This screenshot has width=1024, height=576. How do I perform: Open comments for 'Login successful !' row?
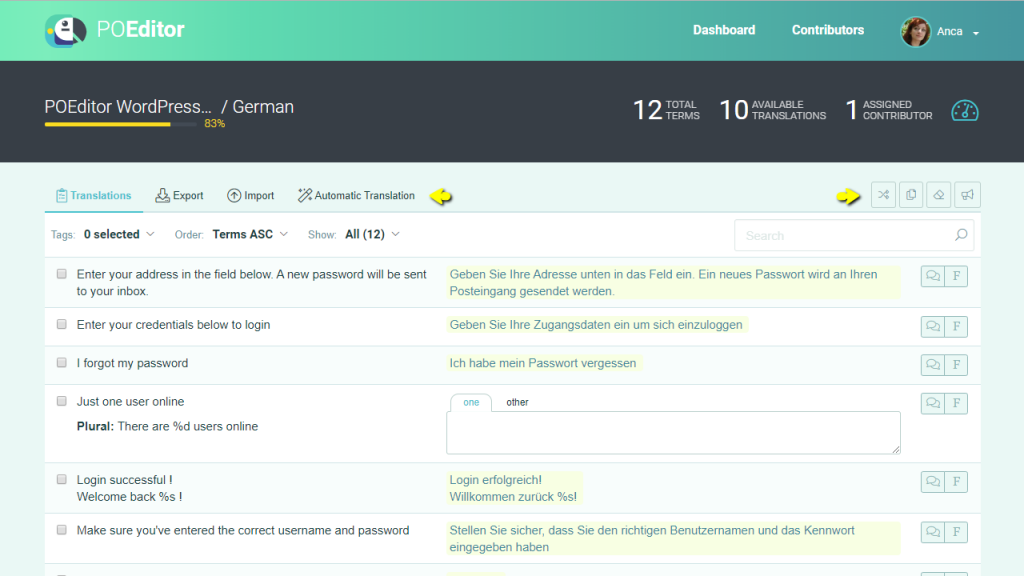(x=933, y=482)
